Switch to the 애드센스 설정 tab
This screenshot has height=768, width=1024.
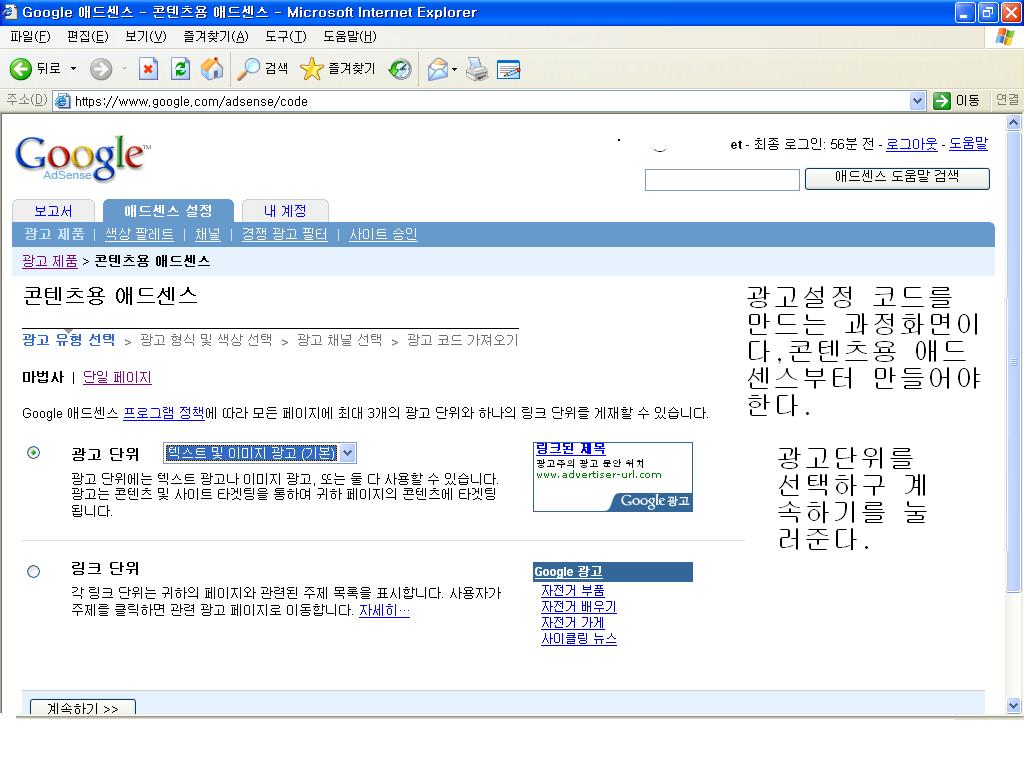tap(168, 211)
